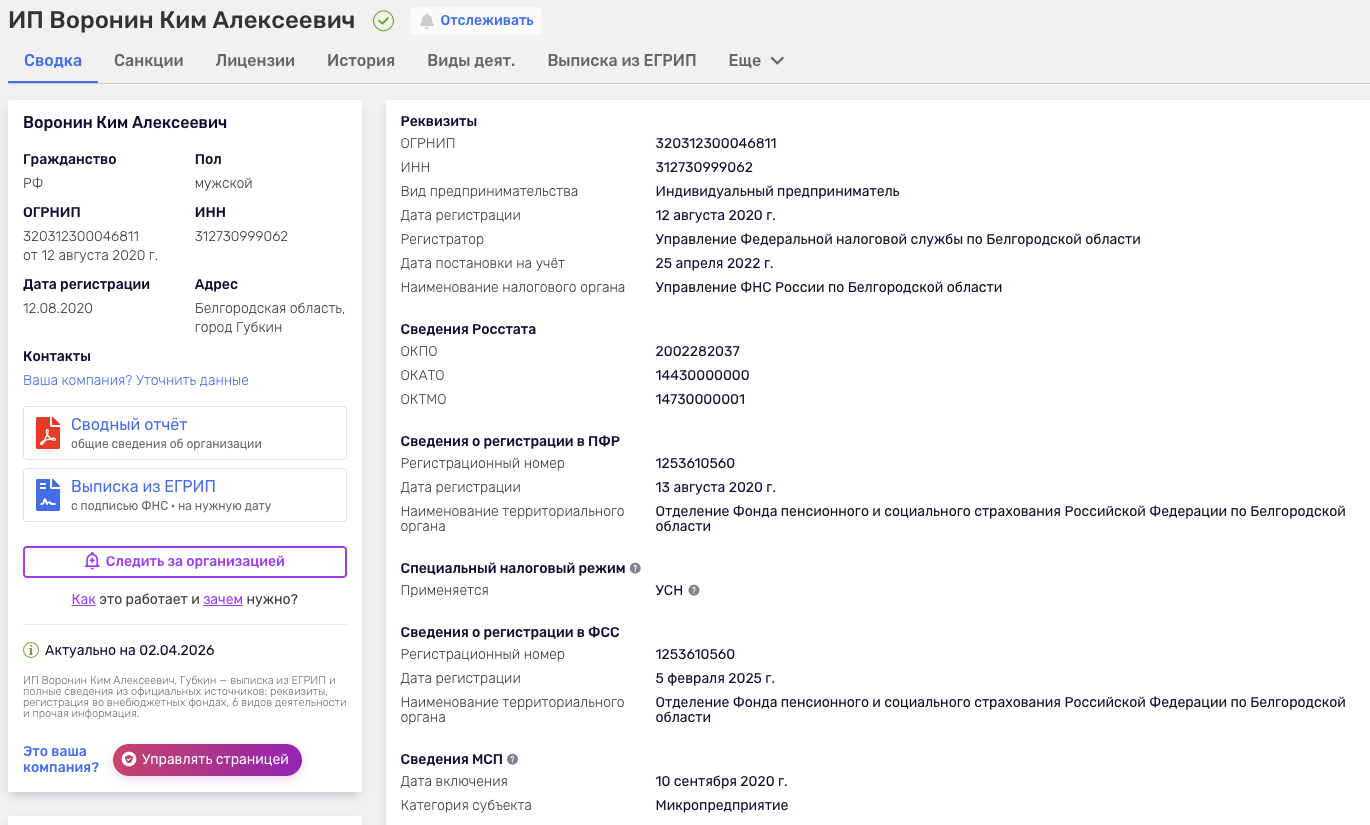1370x825 pixels.
Task: Click the зачем link
Action: [x=223, y=599]
